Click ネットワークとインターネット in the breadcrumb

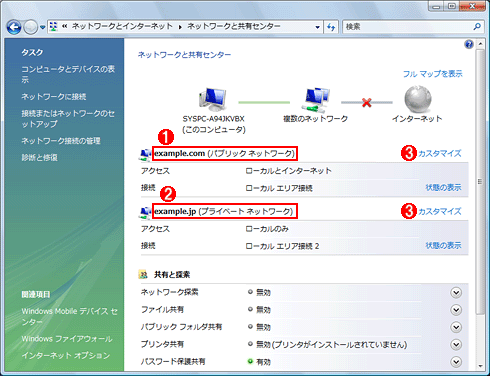click(122, 26)
